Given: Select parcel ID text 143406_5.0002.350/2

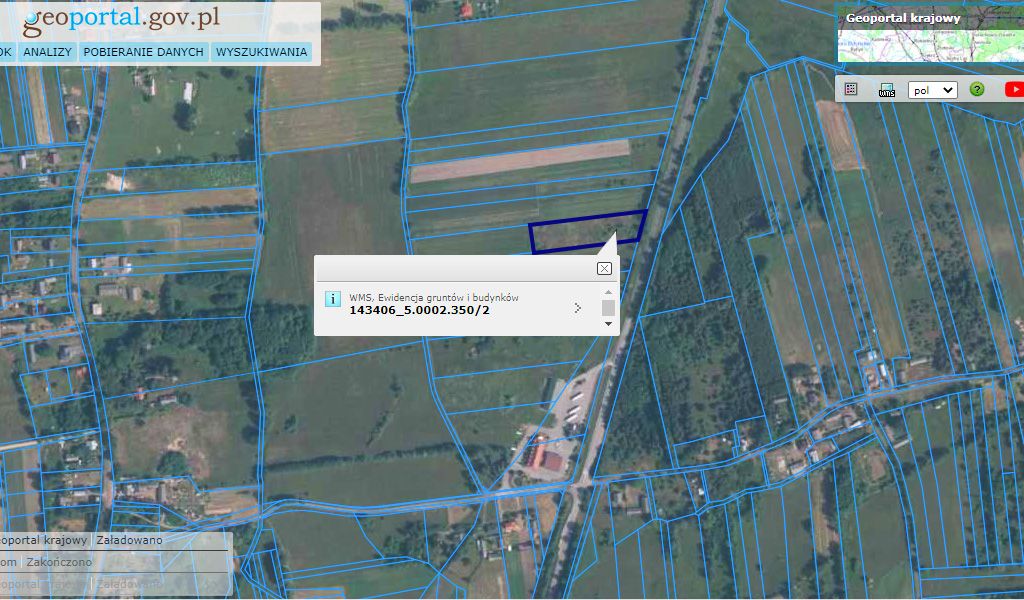Looking at the screenshot, I should (419, 310).
